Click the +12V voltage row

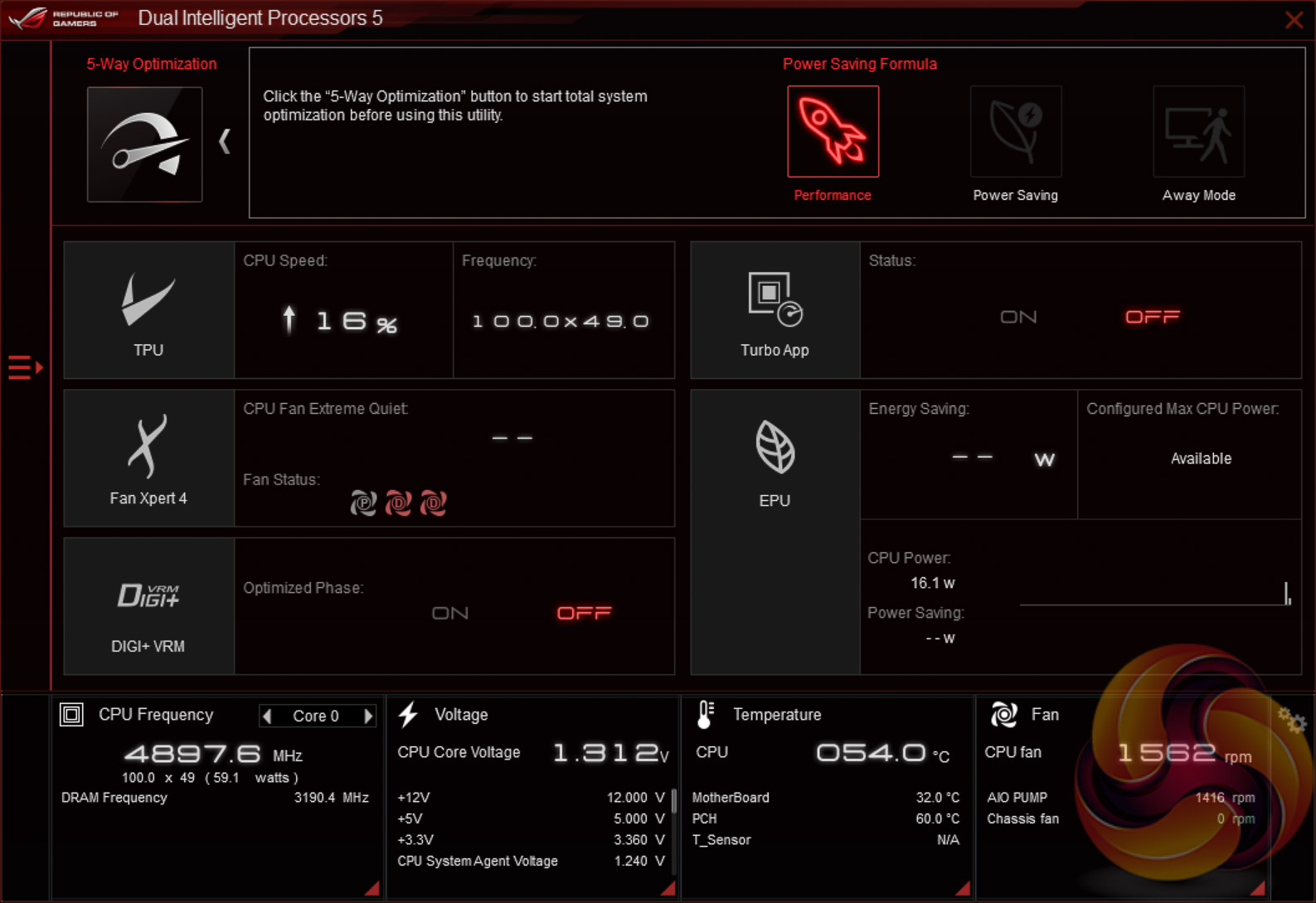pos(531,798)
